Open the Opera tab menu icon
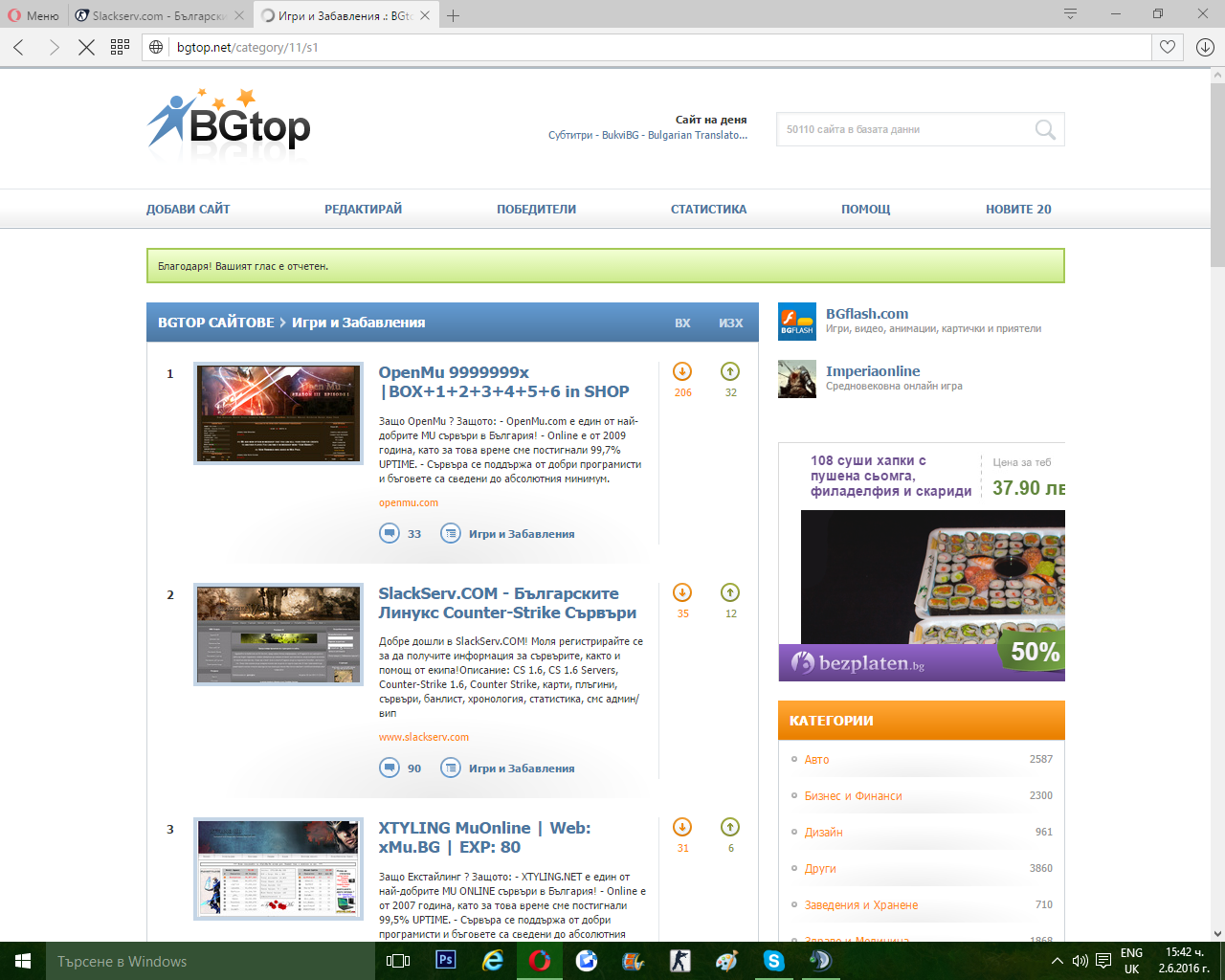 (1070, 14)
